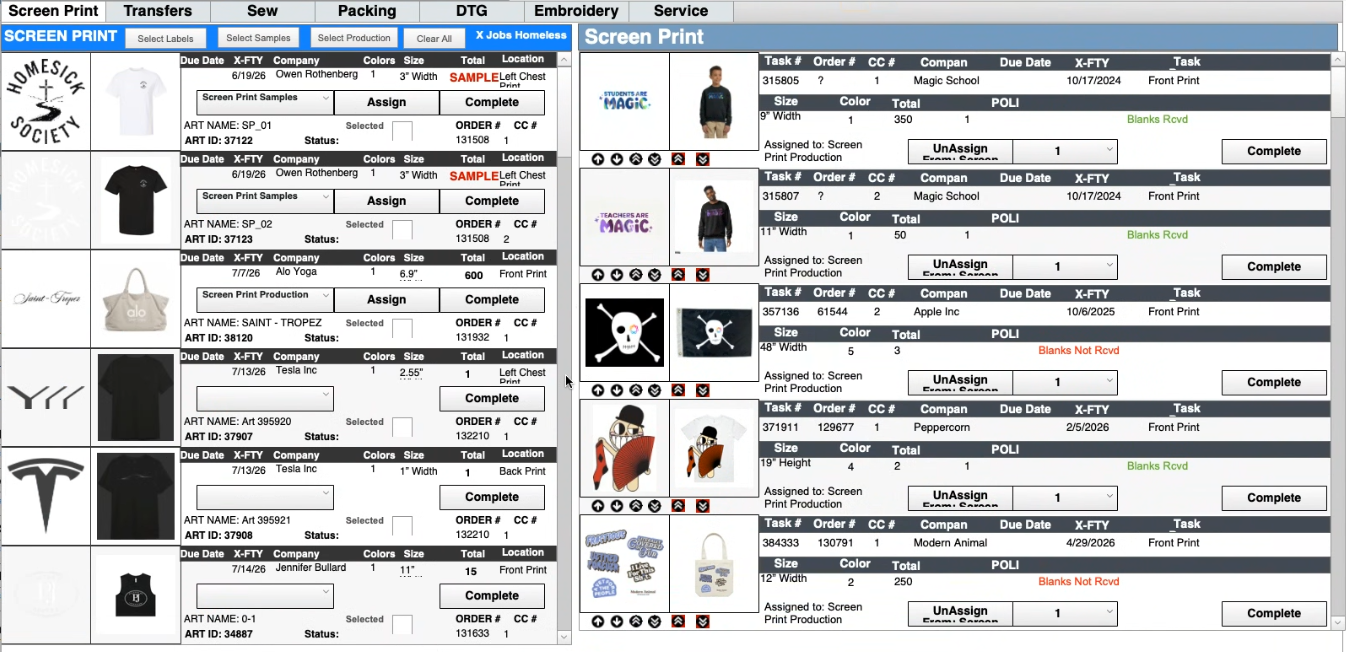Open the empty assignment dropdown for Art 395921

(264, 497)
